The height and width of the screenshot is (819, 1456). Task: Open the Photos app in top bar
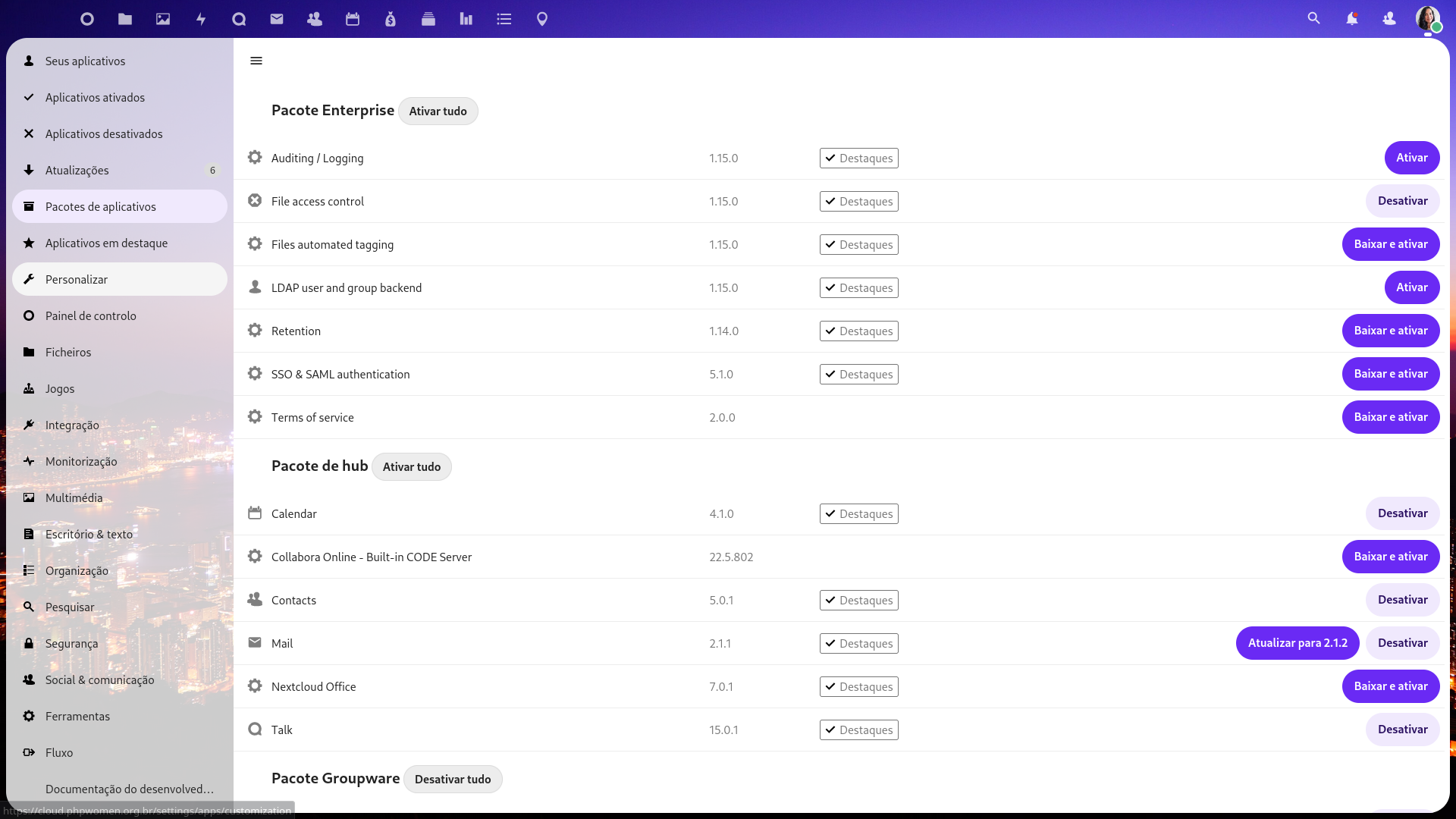coord(163,19)
